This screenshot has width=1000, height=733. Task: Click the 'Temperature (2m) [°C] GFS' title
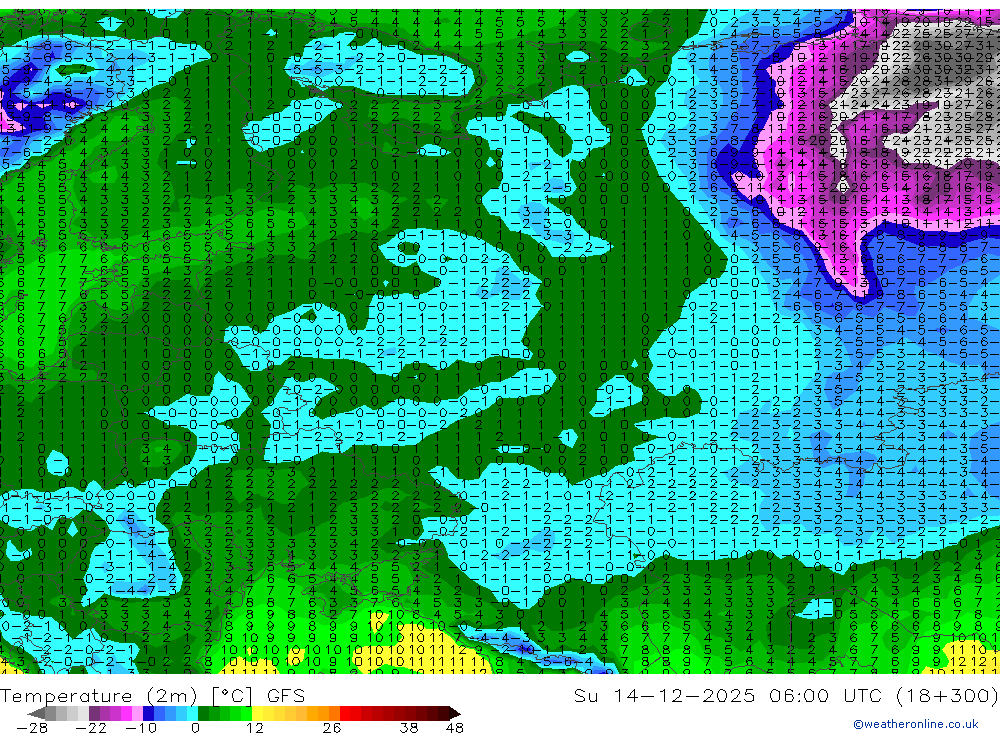pos(152,695)
